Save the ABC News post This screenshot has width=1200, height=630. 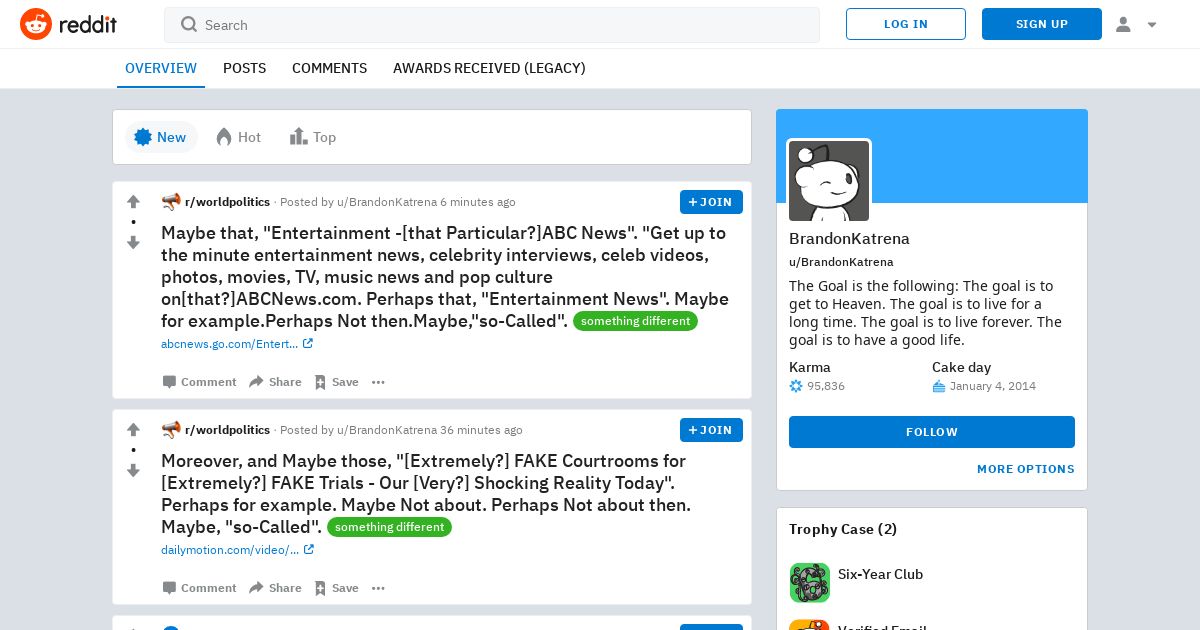(x=336, y=382)
